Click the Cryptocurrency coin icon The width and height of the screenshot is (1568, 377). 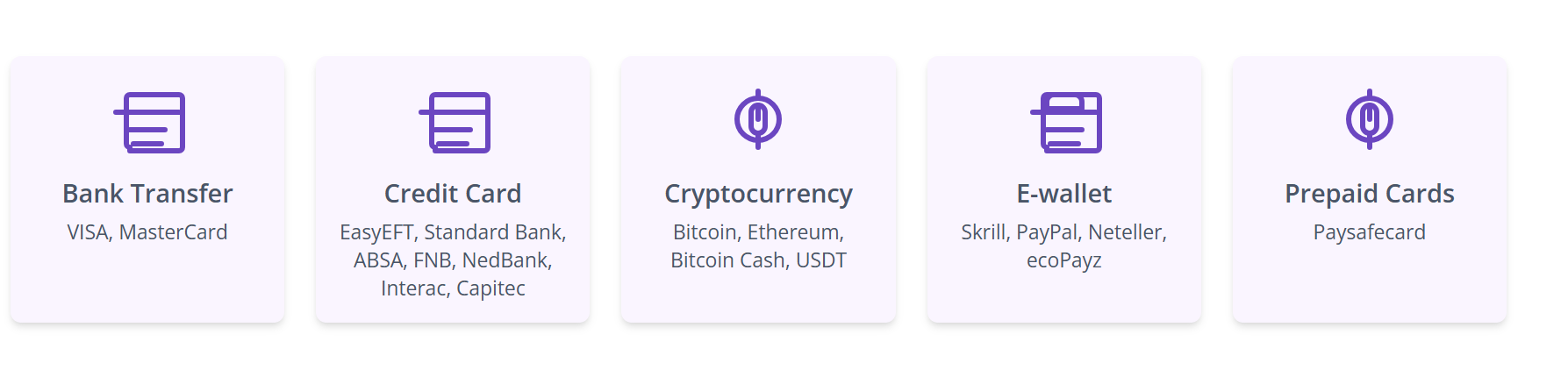758,119
